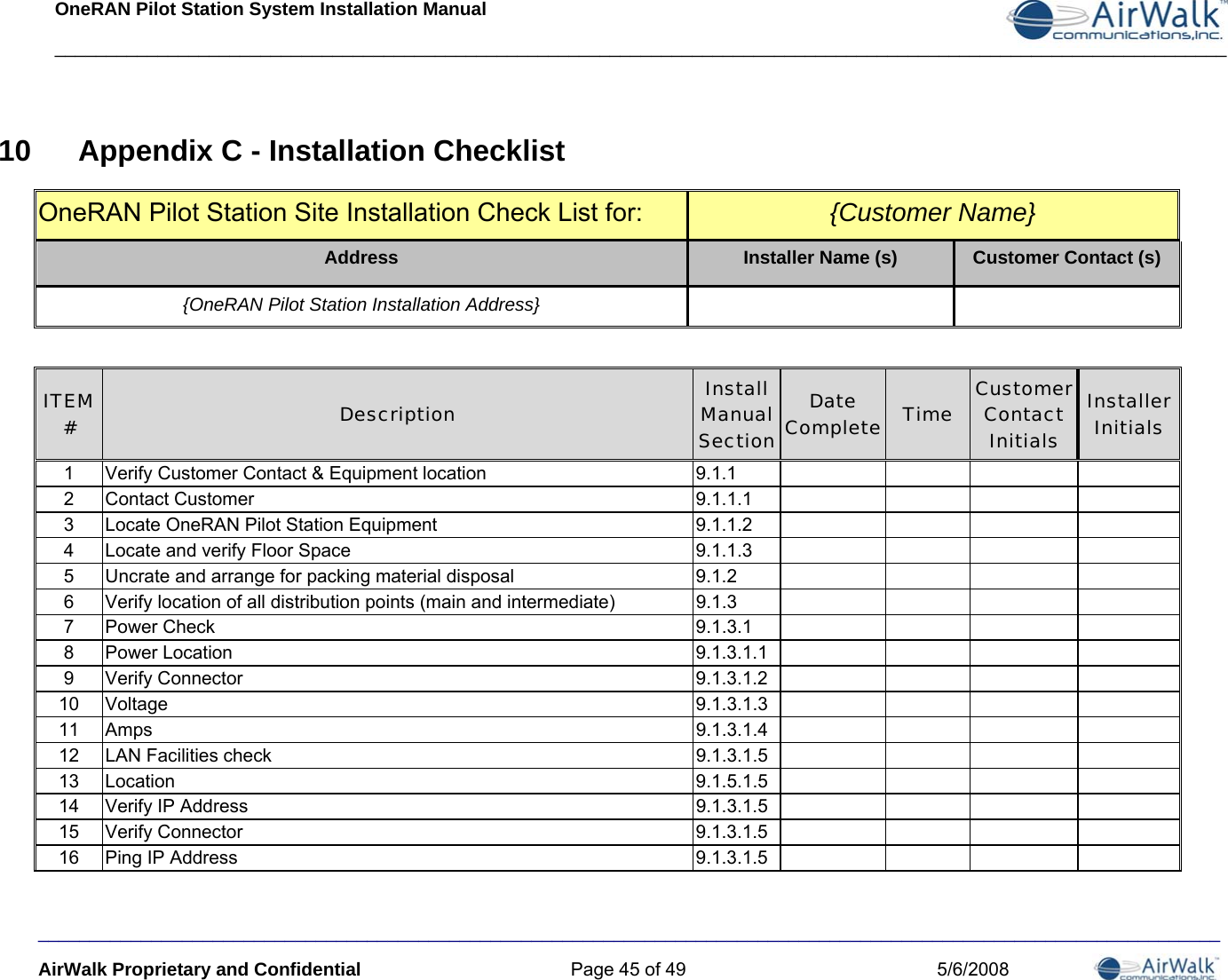
Task: Click the '5/6/2008' date in footer
Action: pos(973,969)
